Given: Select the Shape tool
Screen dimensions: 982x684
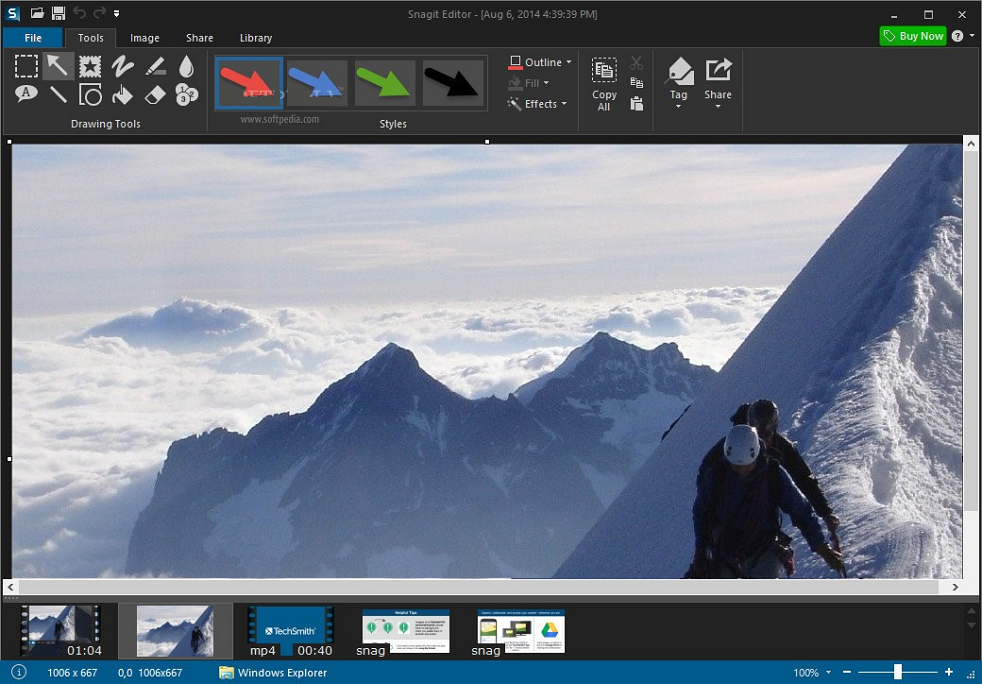Looking at the screenshot, I should pos(90,95).
